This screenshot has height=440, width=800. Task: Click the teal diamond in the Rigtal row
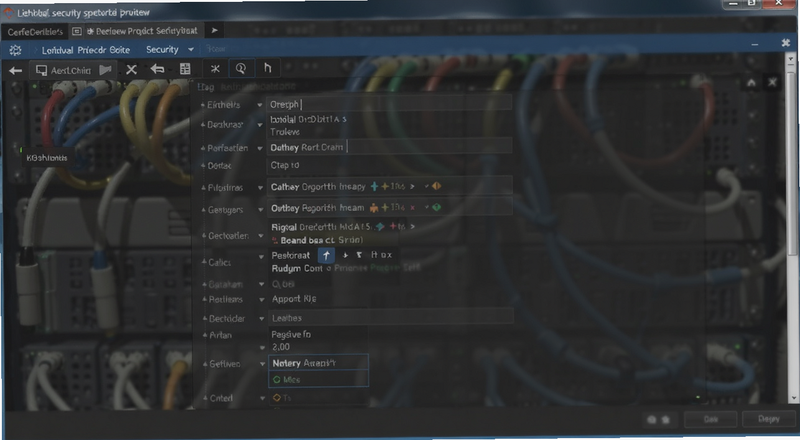[x=380, y=226]
